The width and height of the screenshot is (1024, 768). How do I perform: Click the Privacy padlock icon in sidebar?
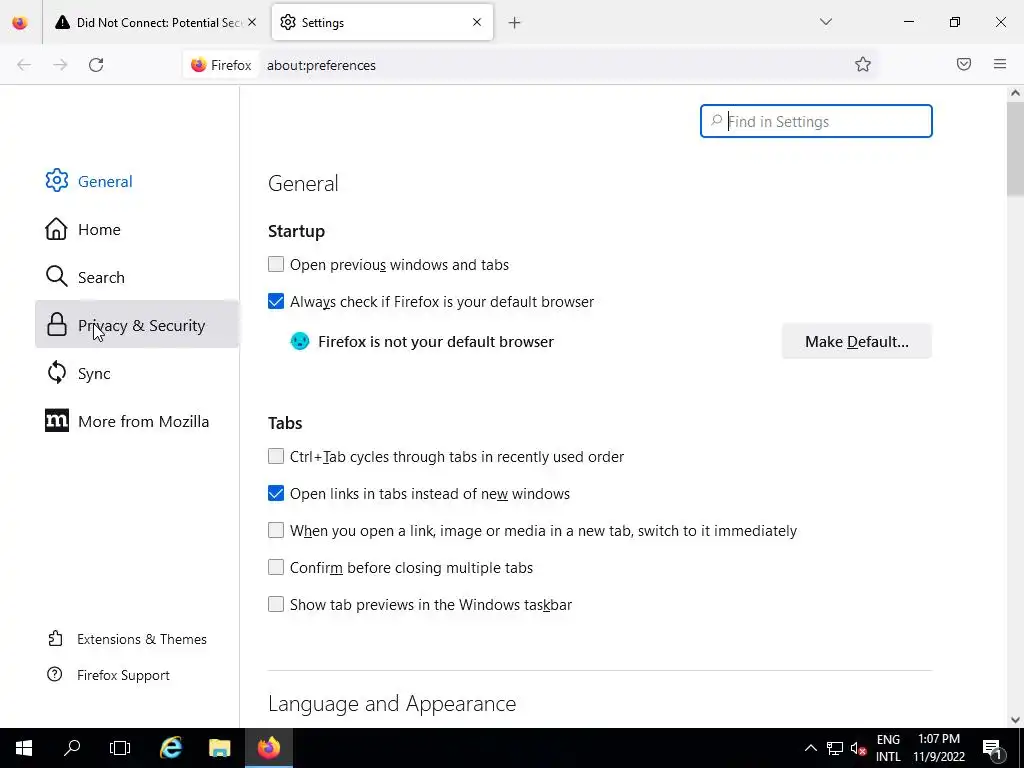point(57,325)
